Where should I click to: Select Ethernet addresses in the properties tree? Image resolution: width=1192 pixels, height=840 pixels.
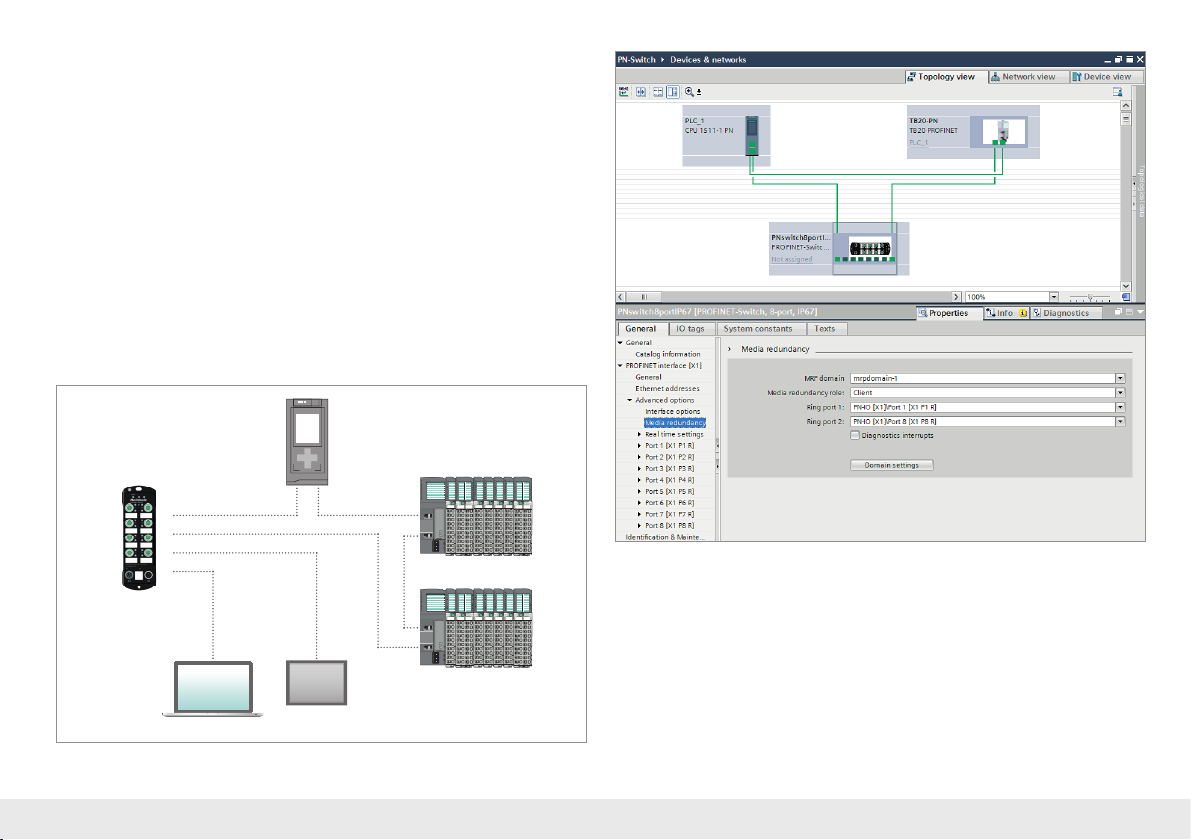coord(667,388)
